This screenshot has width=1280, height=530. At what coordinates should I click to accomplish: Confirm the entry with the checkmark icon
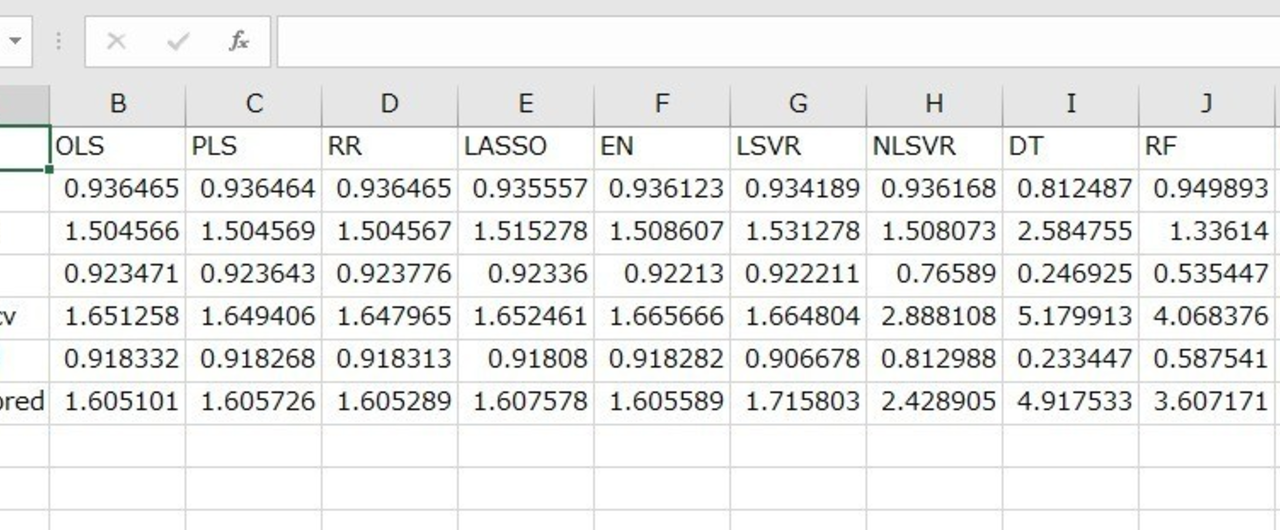point(178,41)
